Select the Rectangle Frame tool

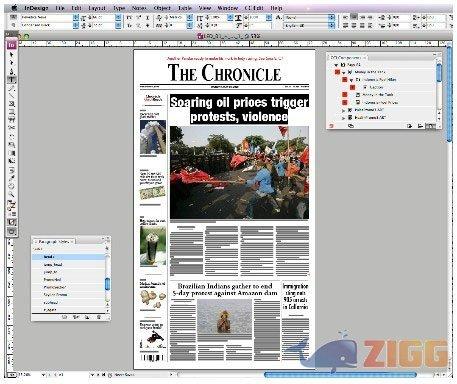[12, 104]
